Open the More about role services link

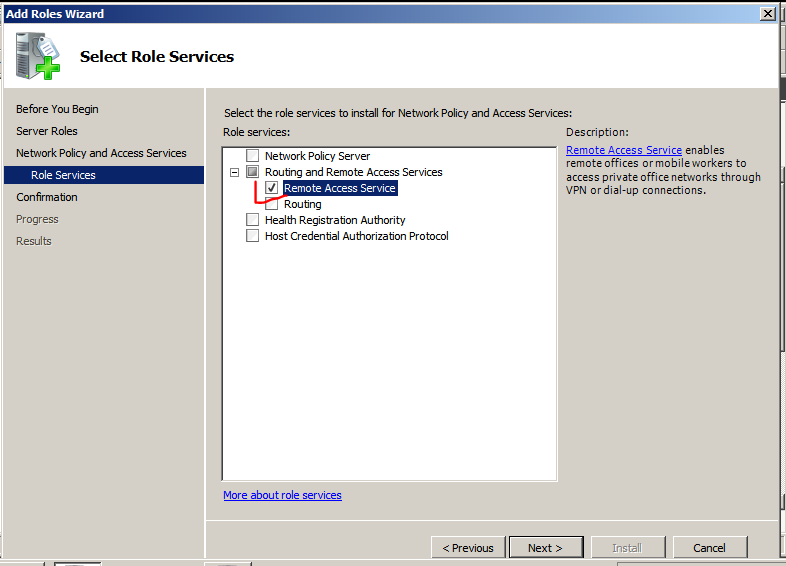tap(282, 495)
